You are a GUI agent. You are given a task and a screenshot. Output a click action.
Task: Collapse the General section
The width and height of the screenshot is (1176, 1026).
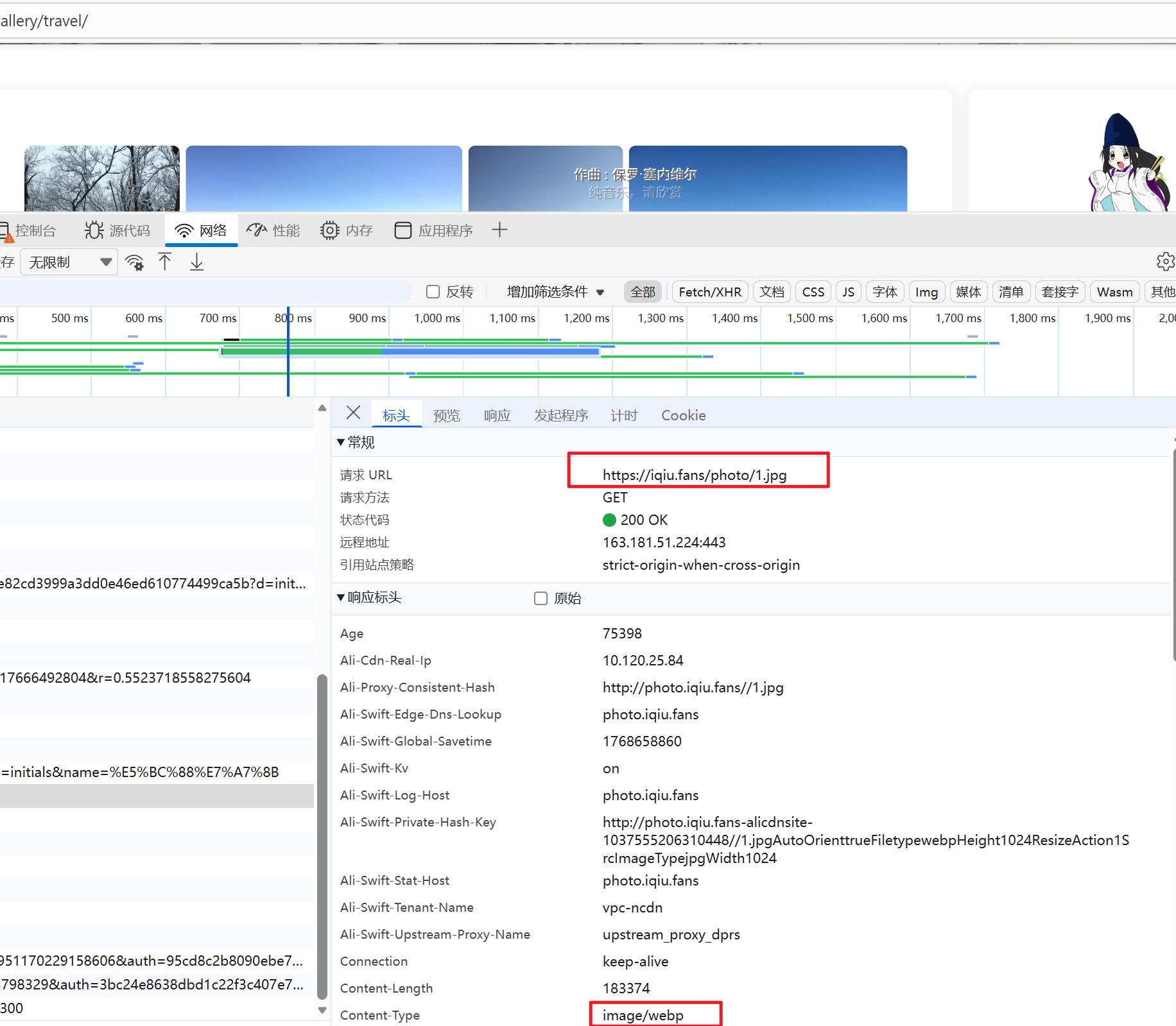[341, 442]
